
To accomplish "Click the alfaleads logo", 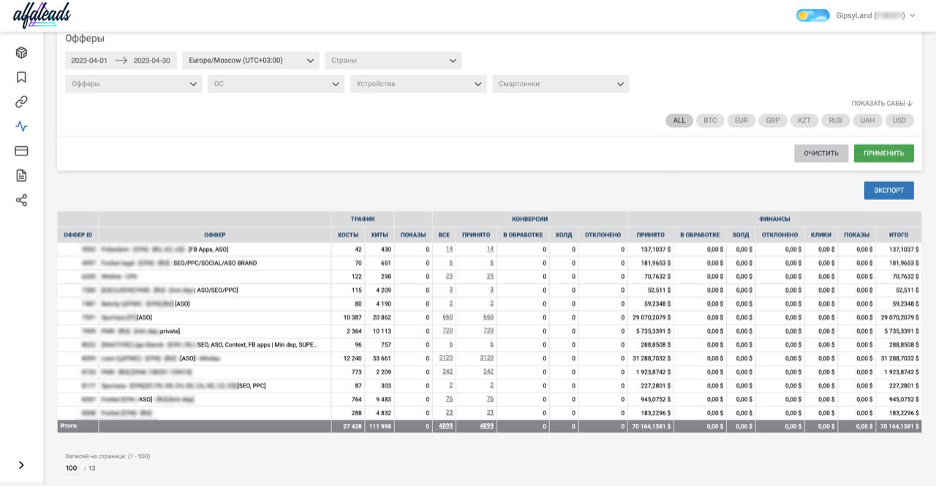I will click(42, 14).
